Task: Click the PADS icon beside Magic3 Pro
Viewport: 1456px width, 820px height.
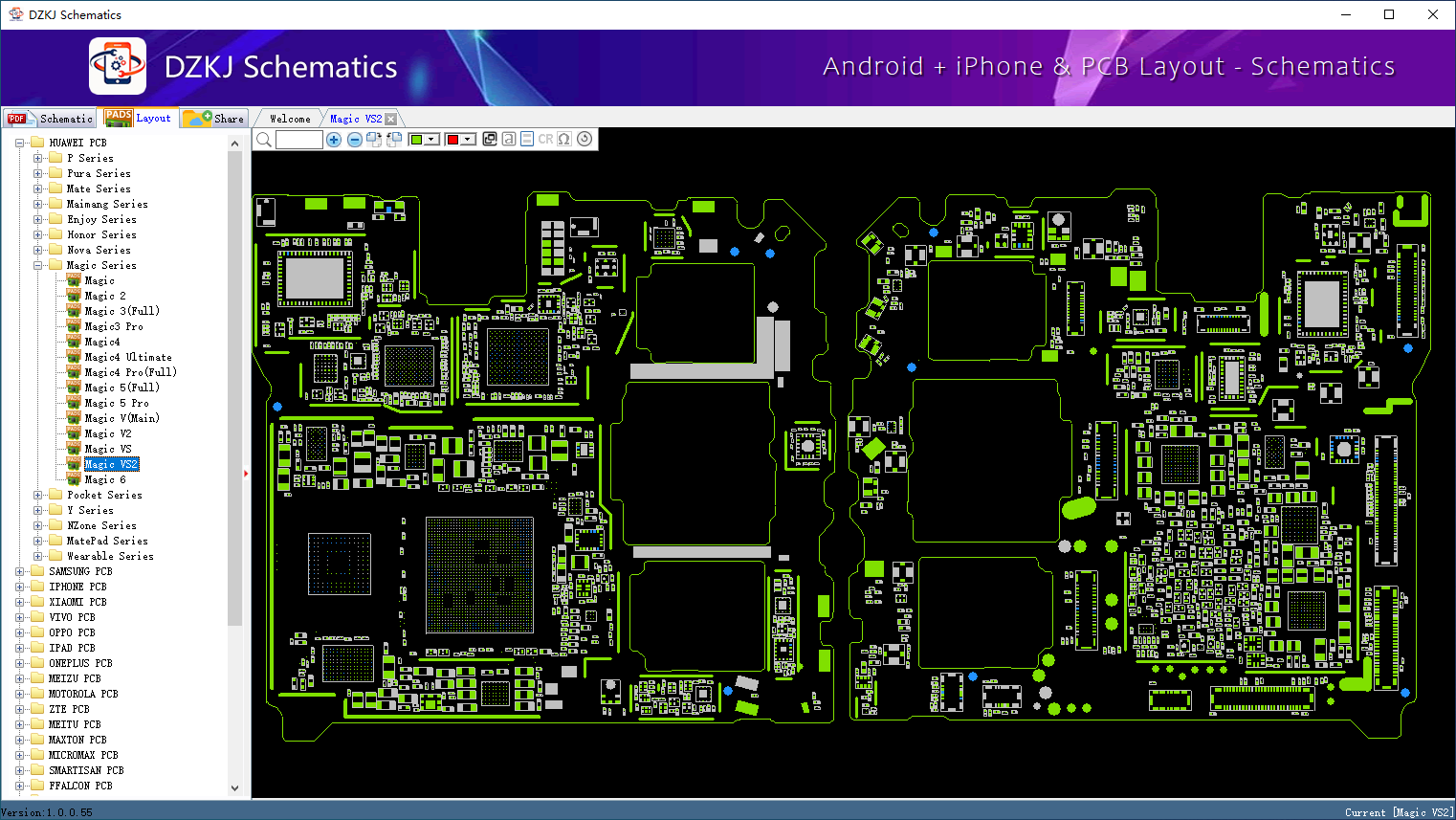Action: (74, 326)
